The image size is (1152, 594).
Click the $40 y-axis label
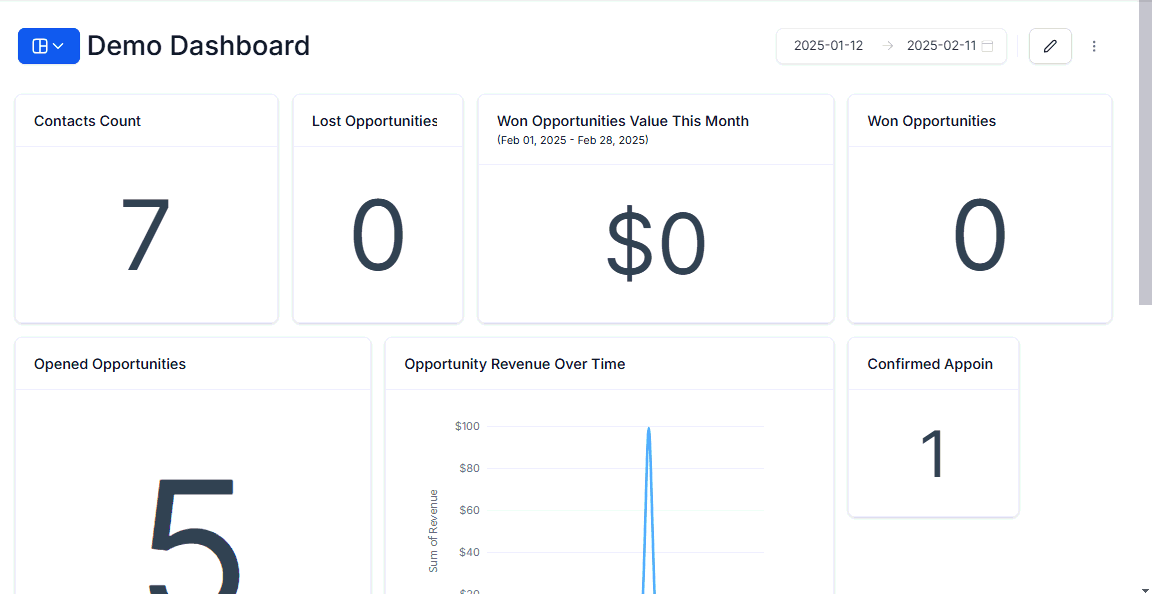(x=469, y=552)
